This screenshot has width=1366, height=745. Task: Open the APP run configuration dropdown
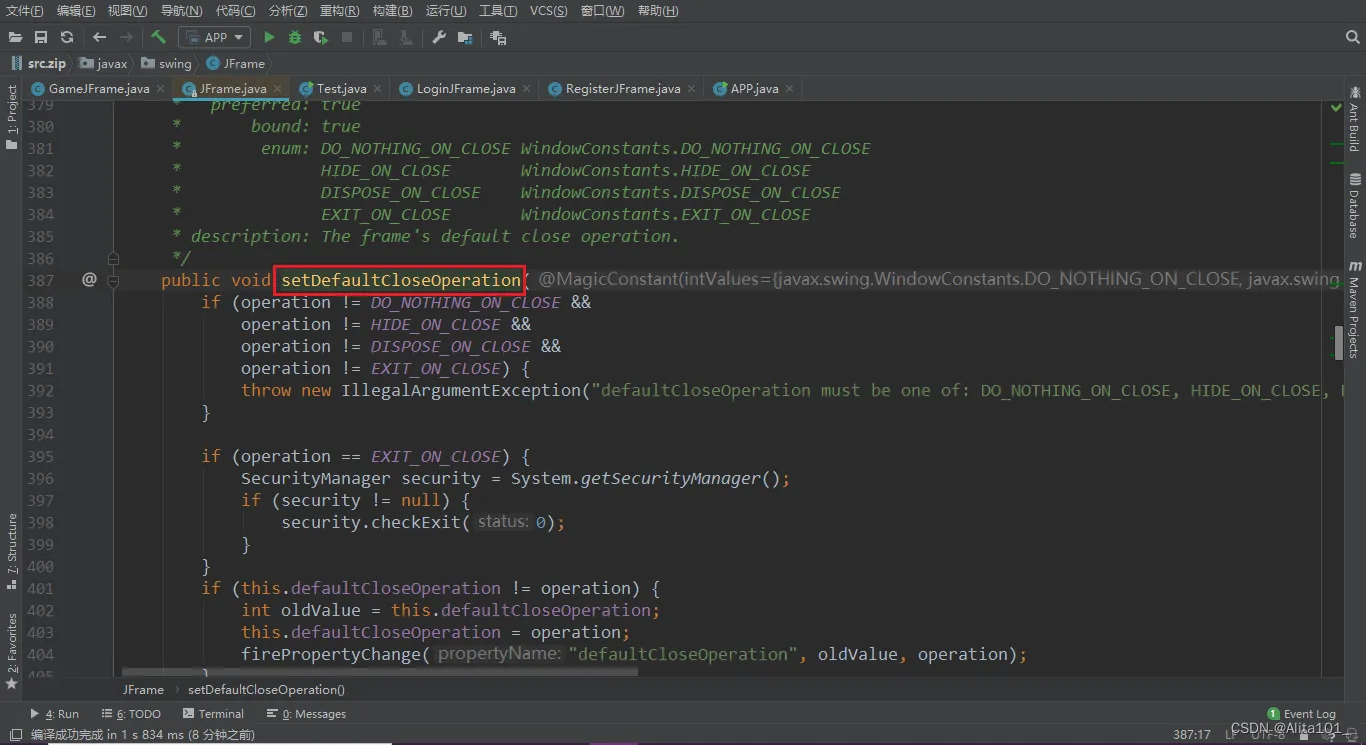pos(214,37)
